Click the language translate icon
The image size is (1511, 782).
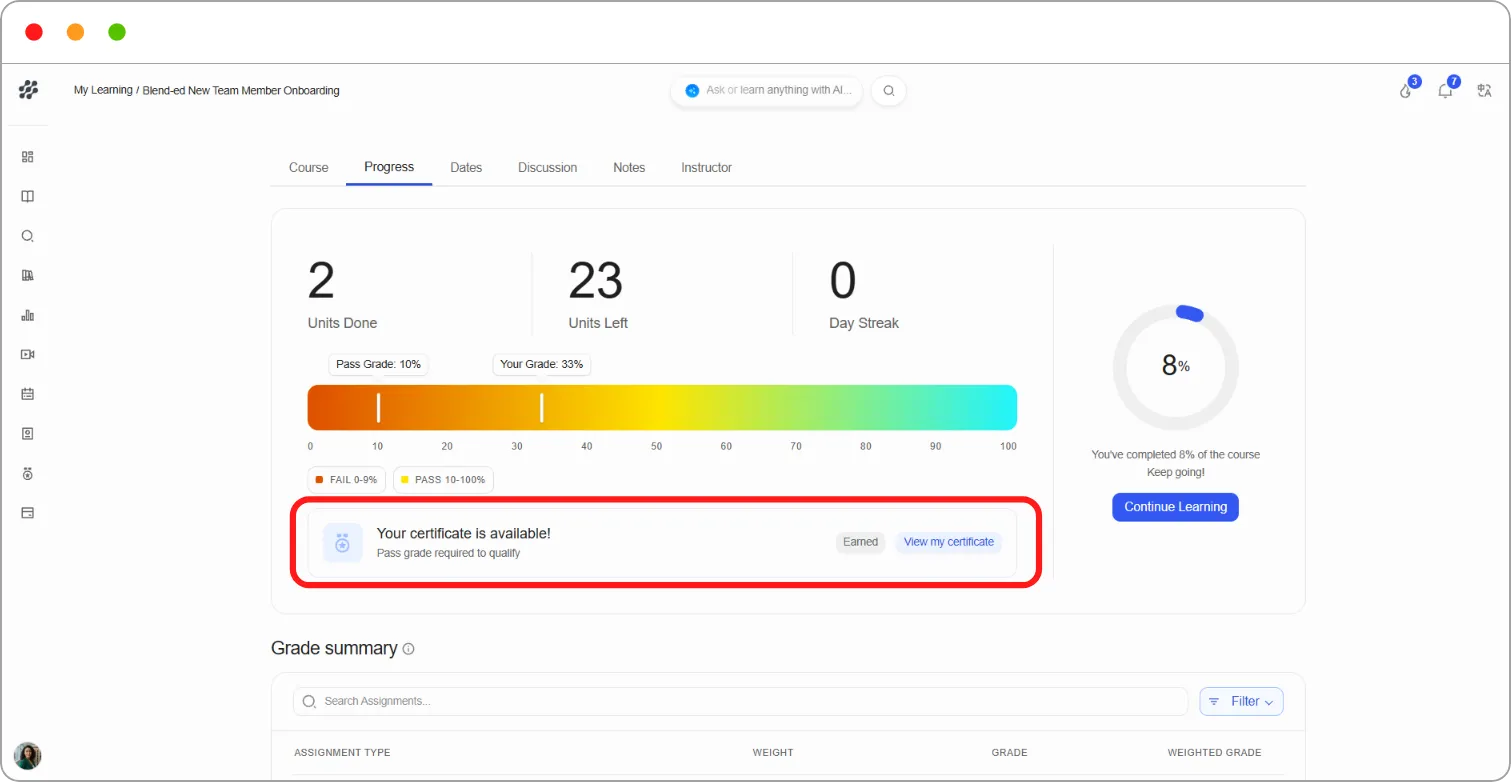point(1484,91)
